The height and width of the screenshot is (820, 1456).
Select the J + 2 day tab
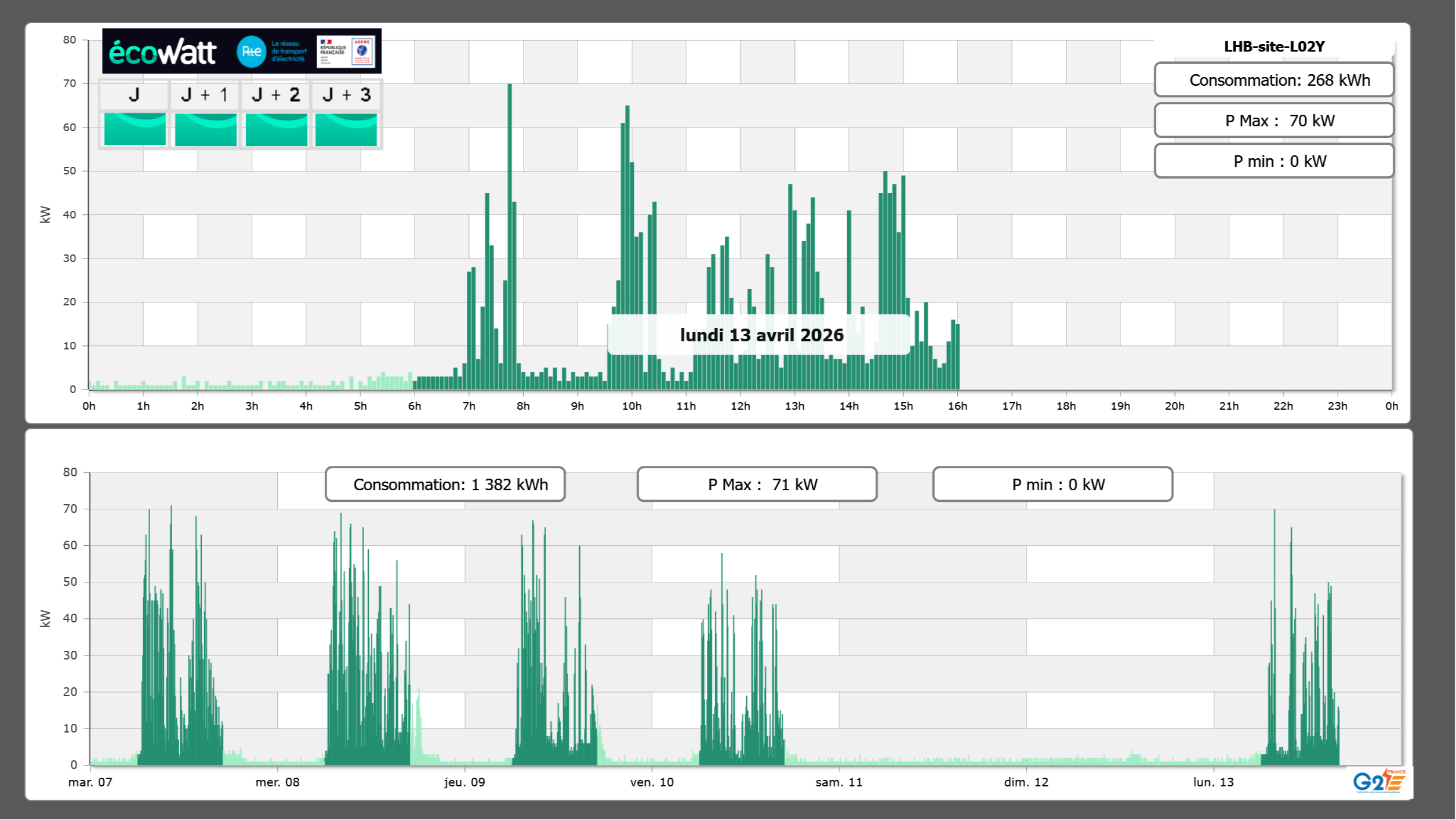point(275,95)
